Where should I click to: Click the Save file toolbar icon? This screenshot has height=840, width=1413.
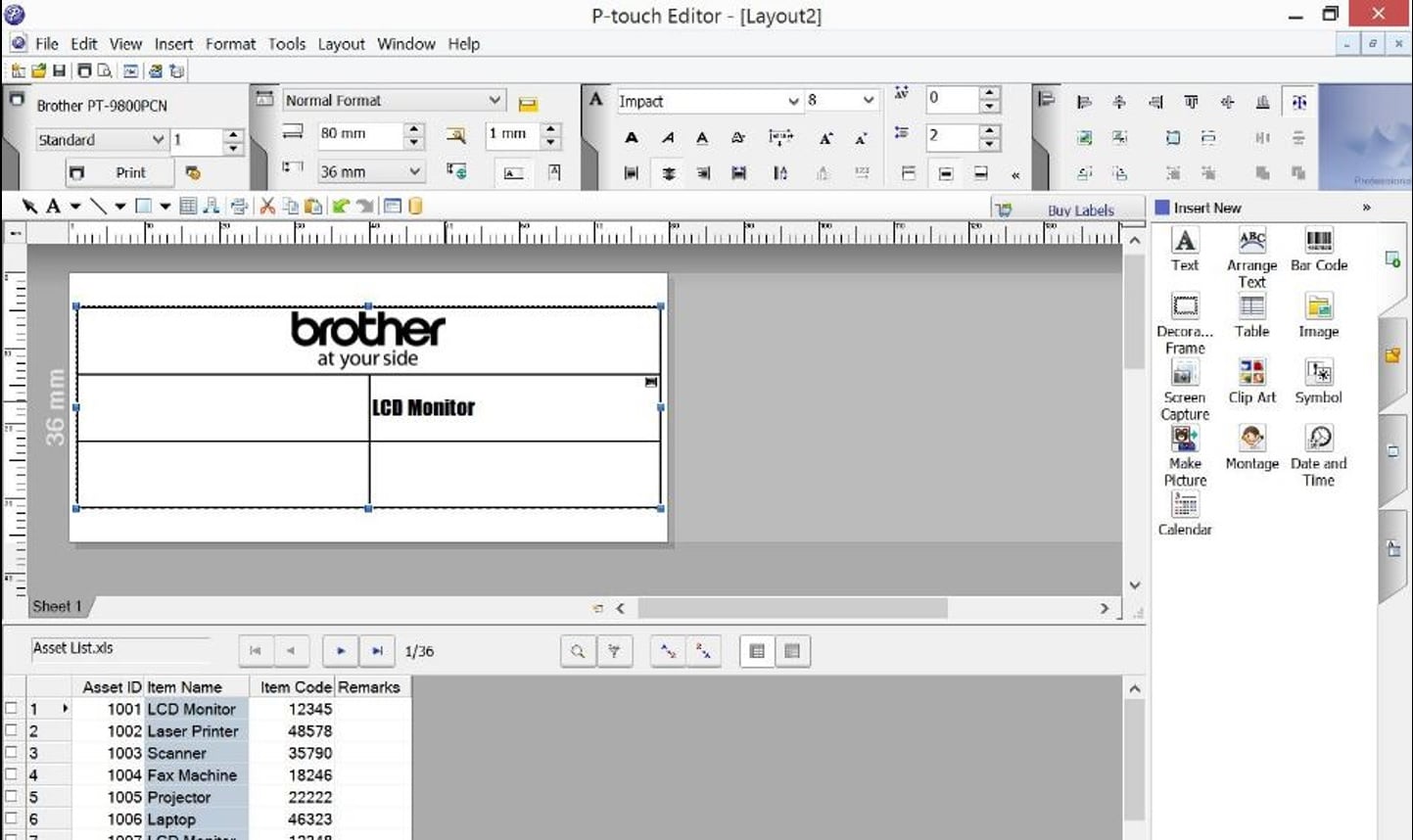[x=59, y=70]
